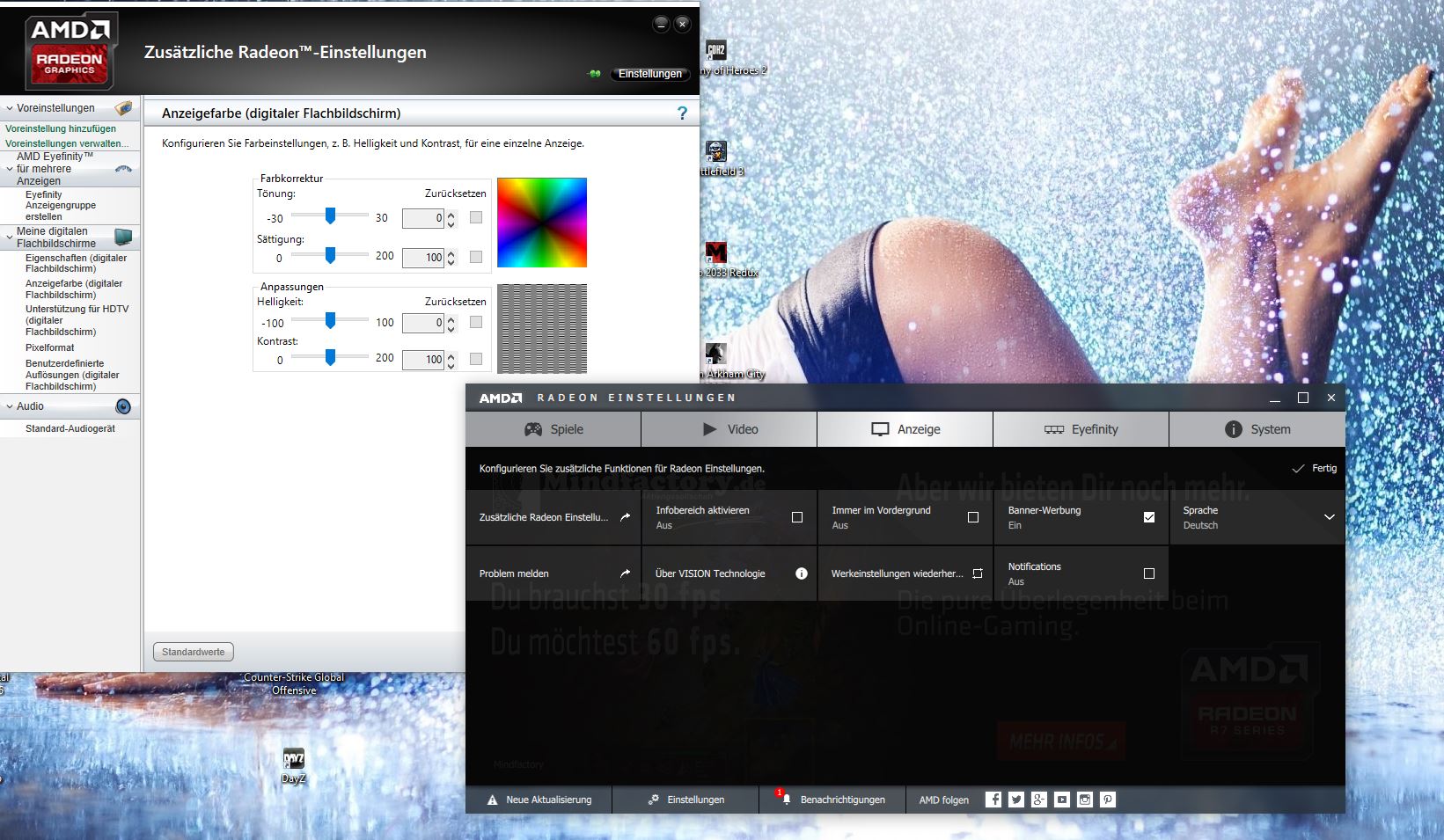1444x840 pixels.
Task: Enable the Immer im Vordergrund checkbox
Action: point(973,517)
